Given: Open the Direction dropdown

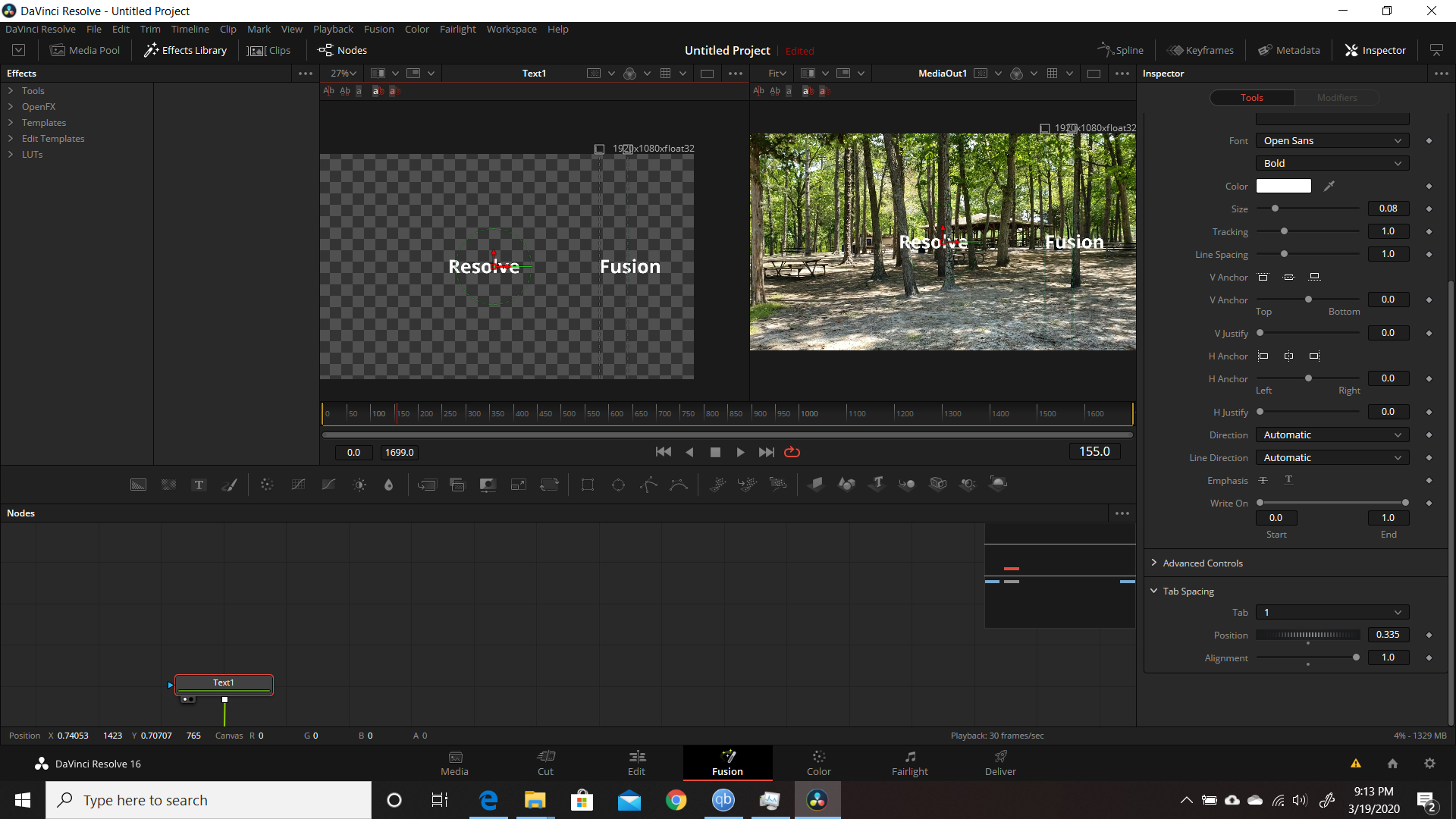Looking at the screenshot, I should (x=1332, y=435).
